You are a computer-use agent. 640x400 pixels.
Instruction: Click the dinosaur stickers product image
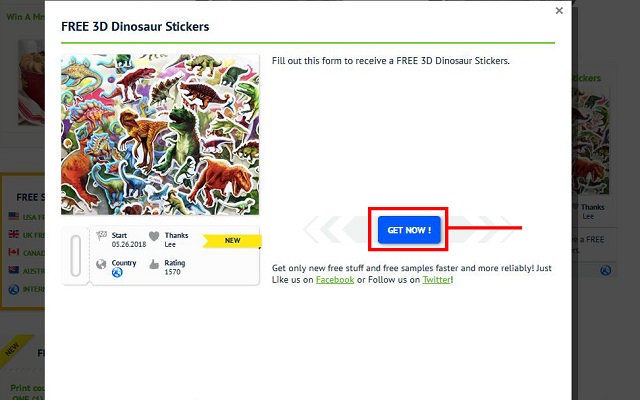pos(160,134)
